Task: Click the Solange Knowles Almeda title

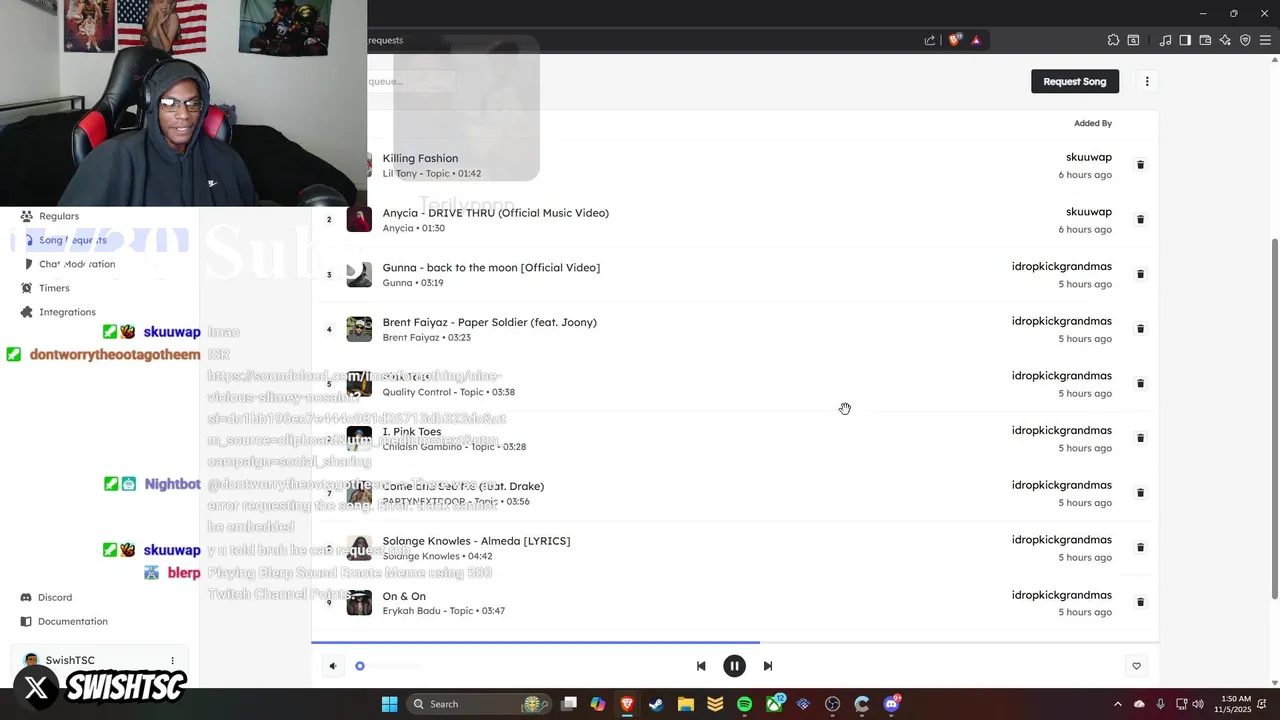Action: [x=476, y=541]
